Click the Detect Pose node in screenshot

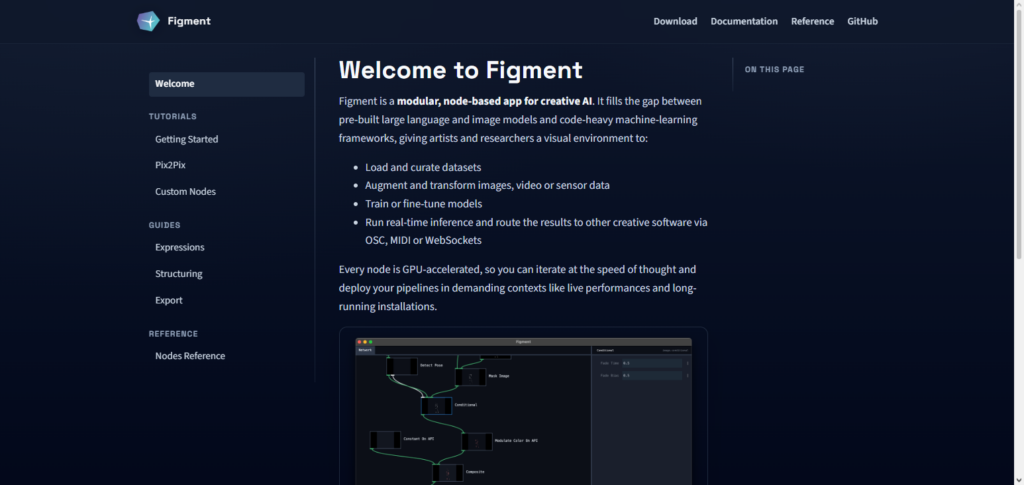tap(402, 366)
